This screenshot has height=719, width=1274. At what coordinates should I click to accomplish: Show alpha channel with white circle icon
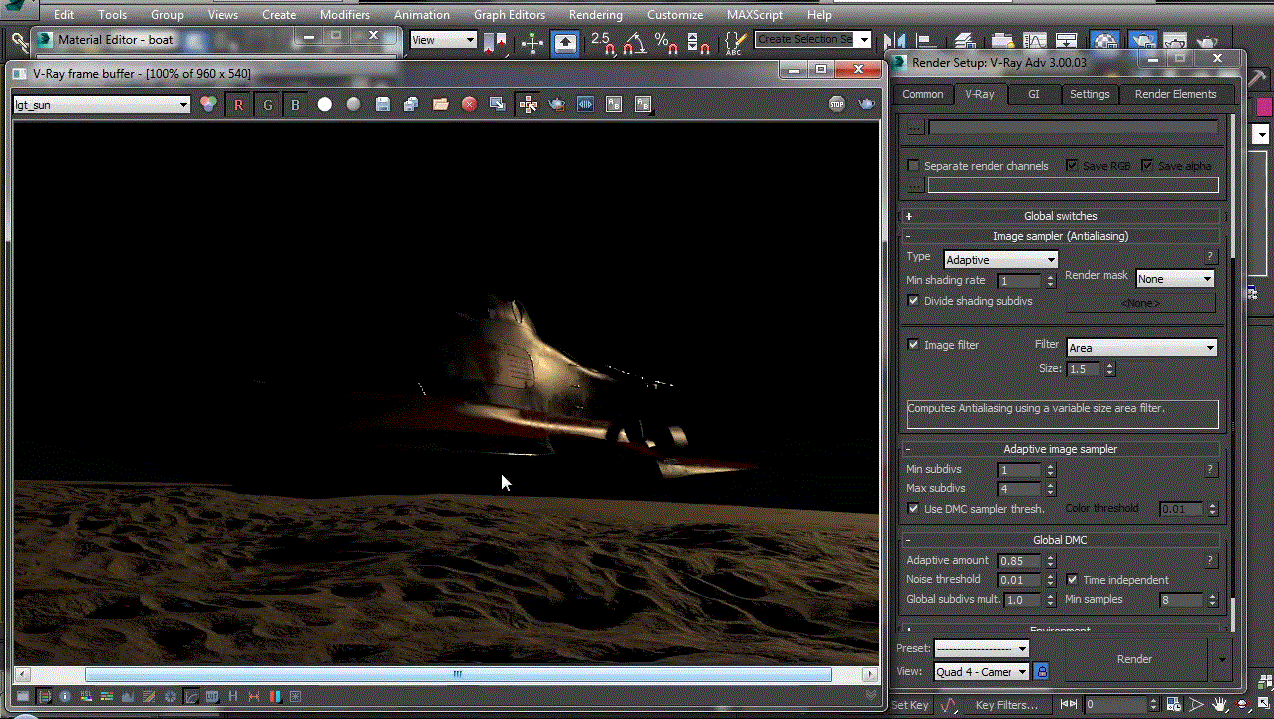tap(325, 104)
